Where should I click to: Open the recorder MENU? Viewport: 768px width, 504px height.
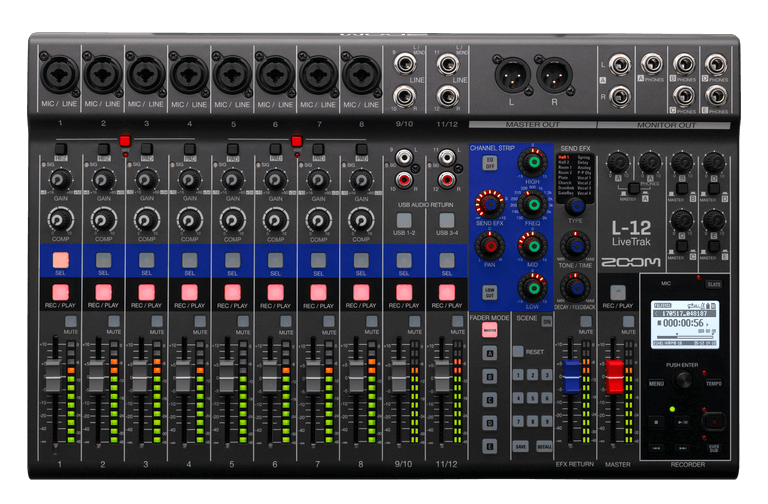656,382
